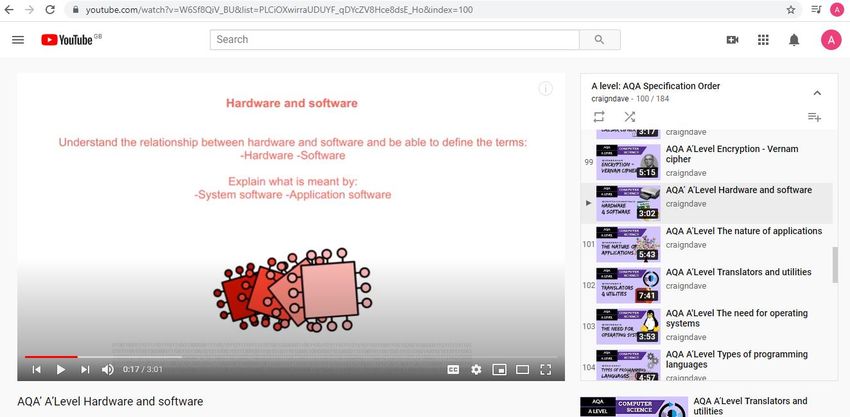Screen dimensions: 850x417
Task: Bookmark this page with the star icon
Action: (791, 9)
